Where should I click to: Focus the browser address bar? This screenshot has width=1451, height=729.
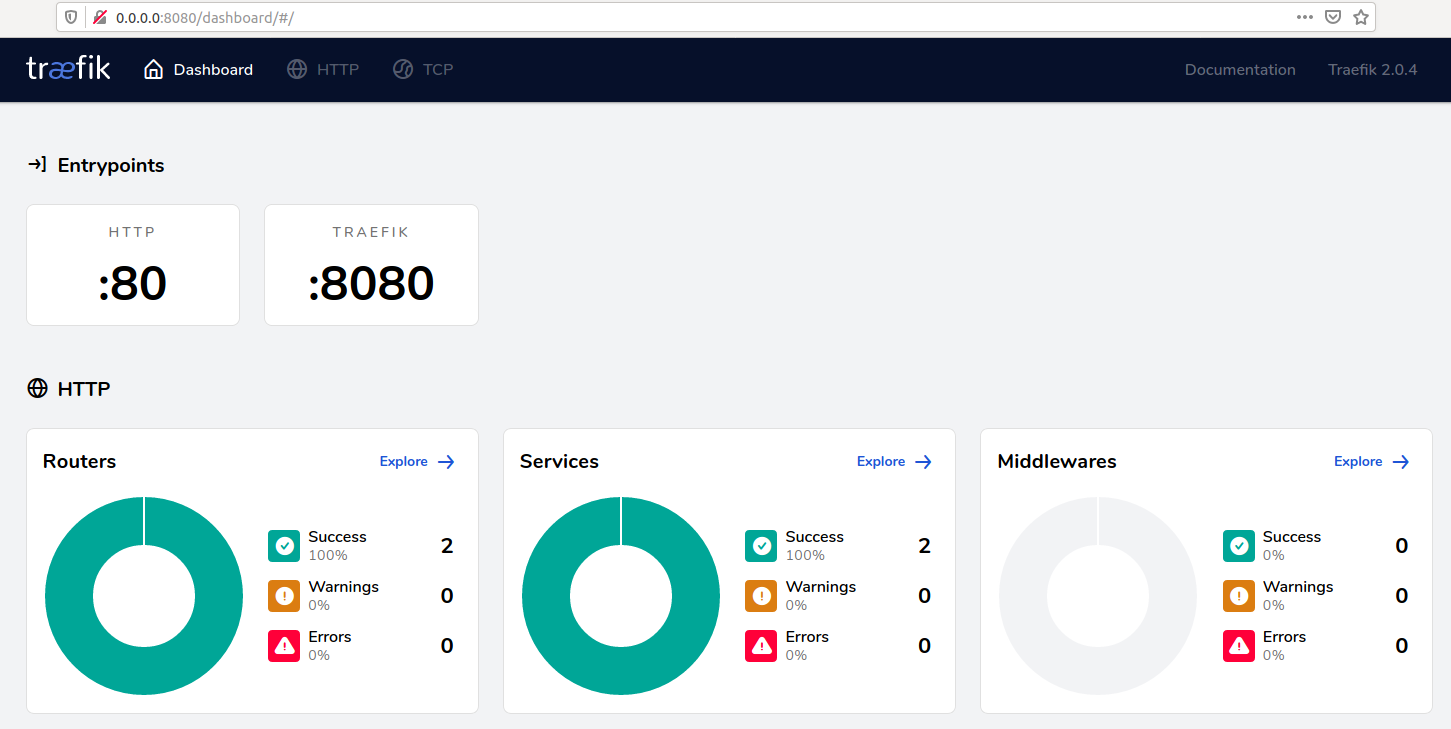[x=700, y=17]
